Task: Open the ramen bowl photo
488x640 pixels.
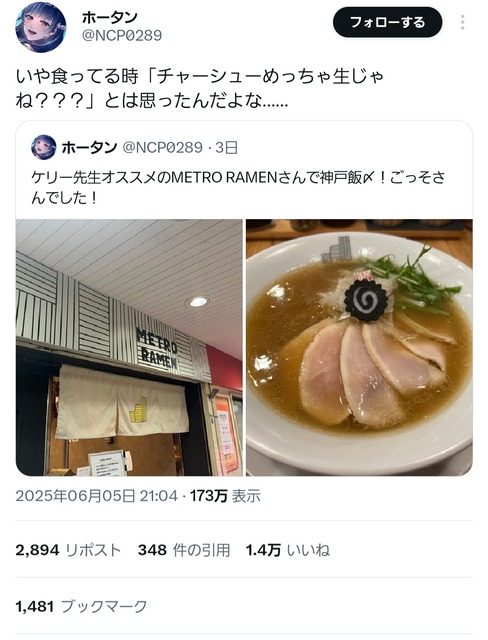Action: tap(359, 347)
